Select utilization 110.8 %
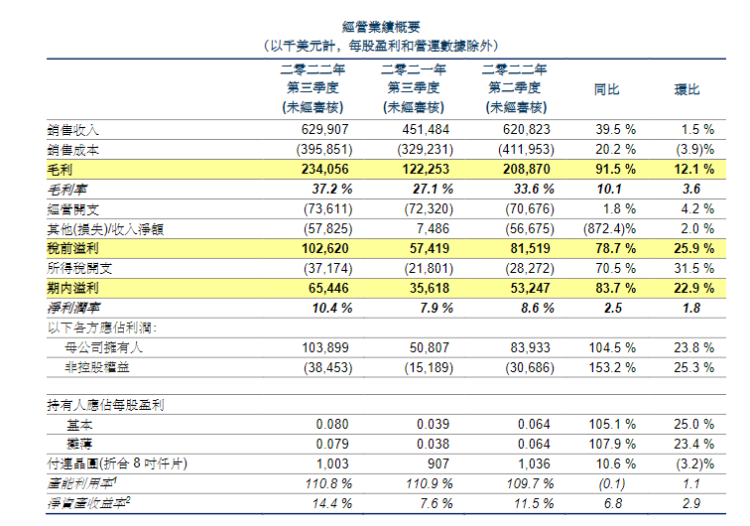 tap(329, 484)
